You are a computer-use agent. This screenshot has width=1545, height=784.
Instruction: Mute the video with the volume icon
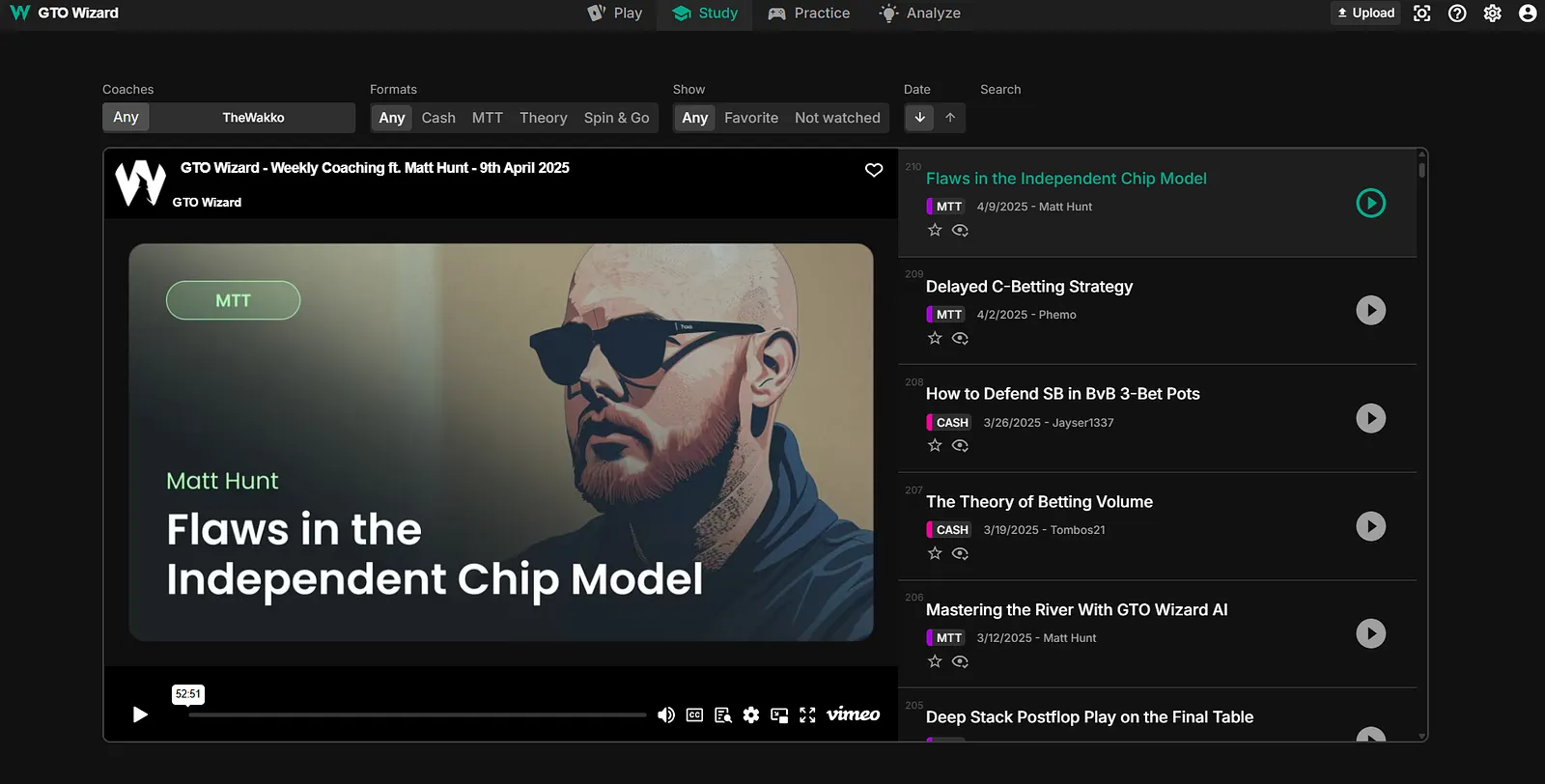[x=666, y=714]
